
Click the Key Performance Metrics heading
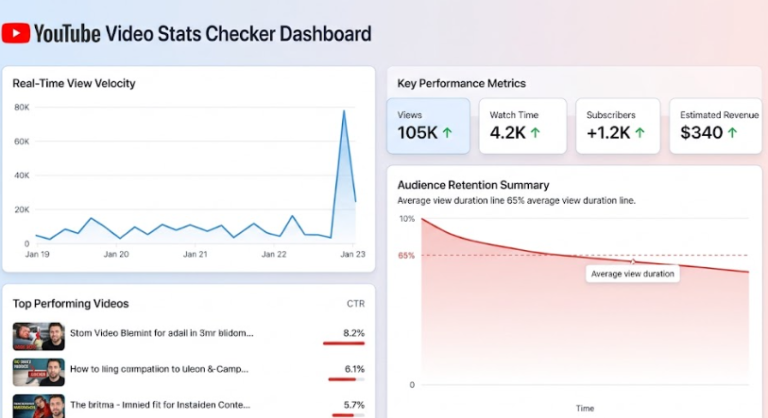click(461, 83)
